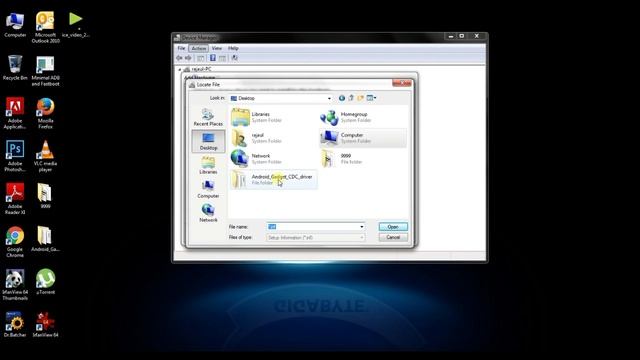Launch Google Chrome desktop shortcut
640x360 pixels.
[x=15, y=242]
